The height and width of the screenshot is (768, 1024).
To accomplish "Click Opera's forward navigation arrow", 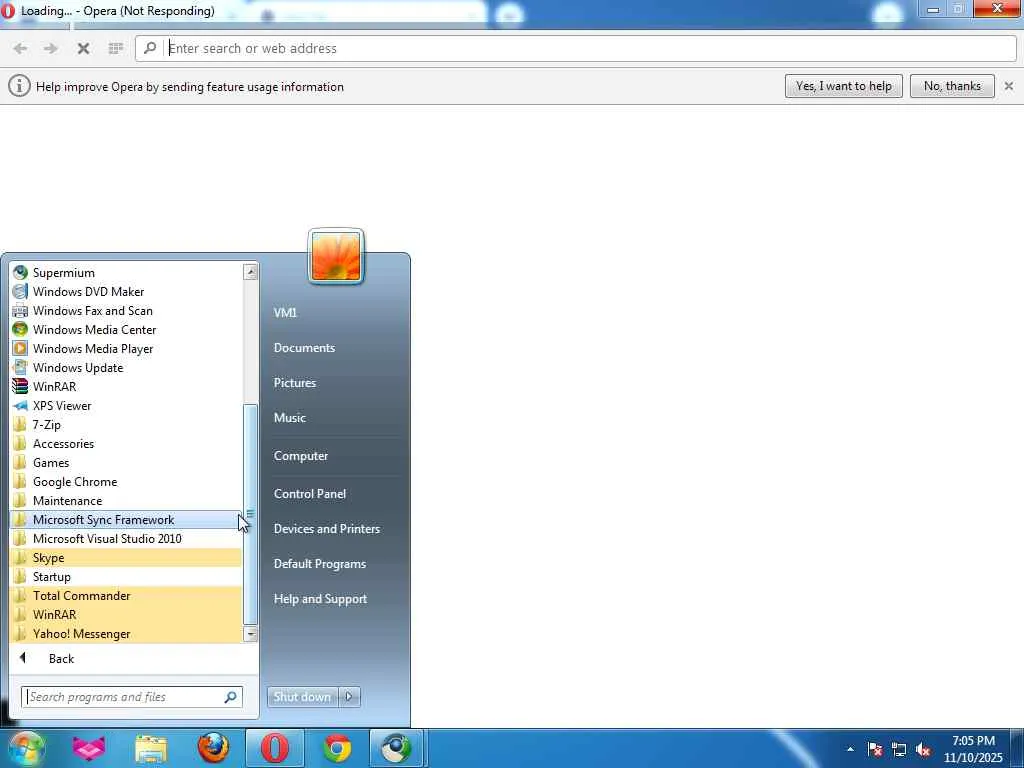I will pos(50,48).
